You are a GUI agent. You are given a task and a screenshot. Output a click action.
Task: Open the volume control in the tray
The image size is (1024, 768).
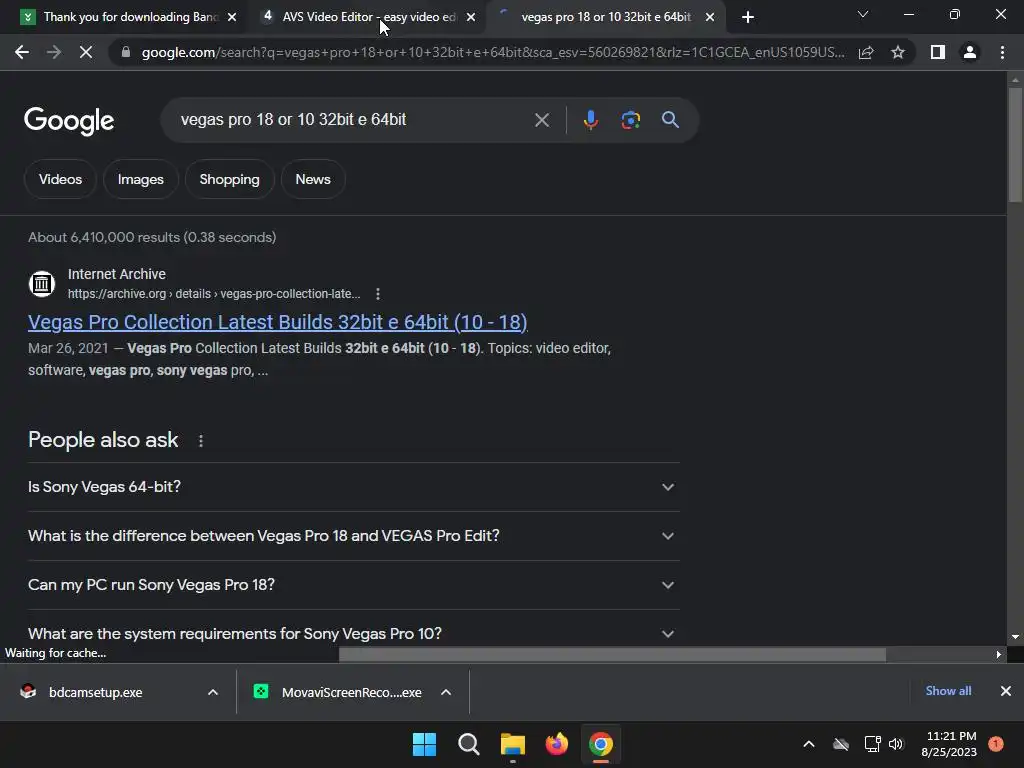(896, 744)
